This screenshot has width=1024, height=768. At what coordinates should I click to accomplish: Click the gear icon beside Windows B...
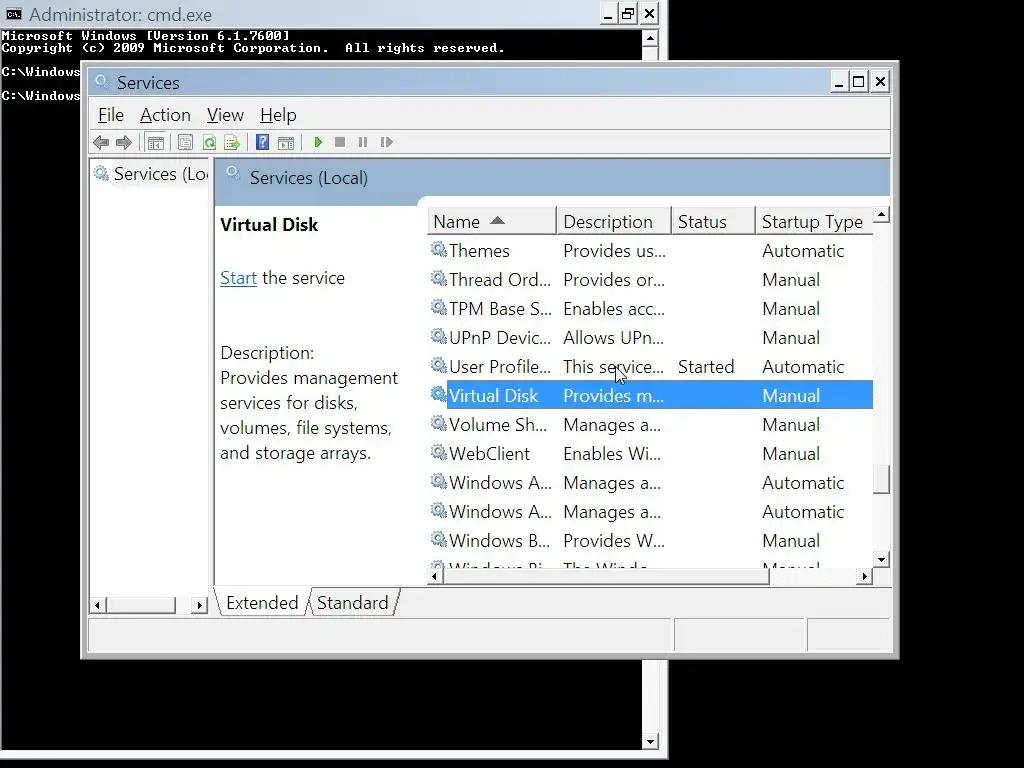(438, 539)
